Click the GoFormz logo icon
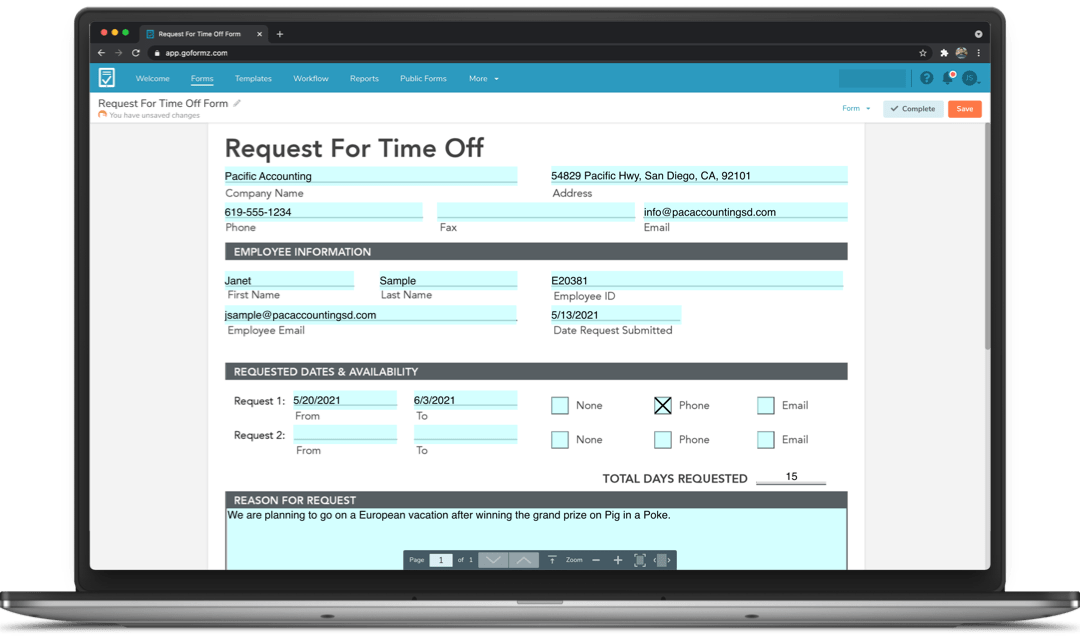The width and height of the screenshot is (1080, 636). tap(107, 77)
